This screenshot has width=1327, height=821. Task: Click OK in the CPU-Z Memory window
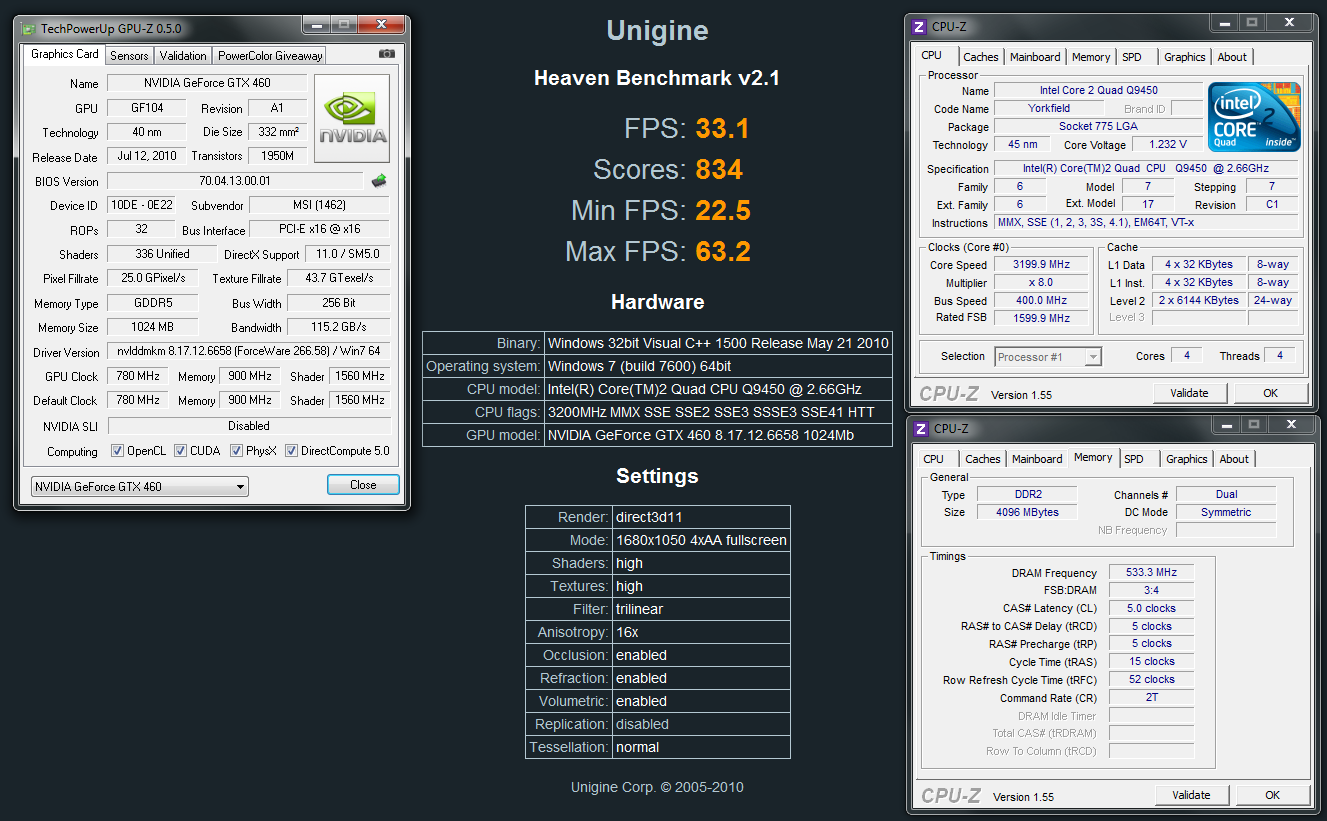point(1272,795)
